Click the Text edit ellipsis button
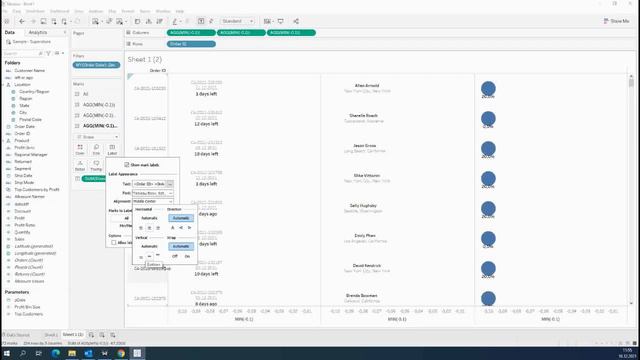 pyautogui.click(x=170, y=184)
